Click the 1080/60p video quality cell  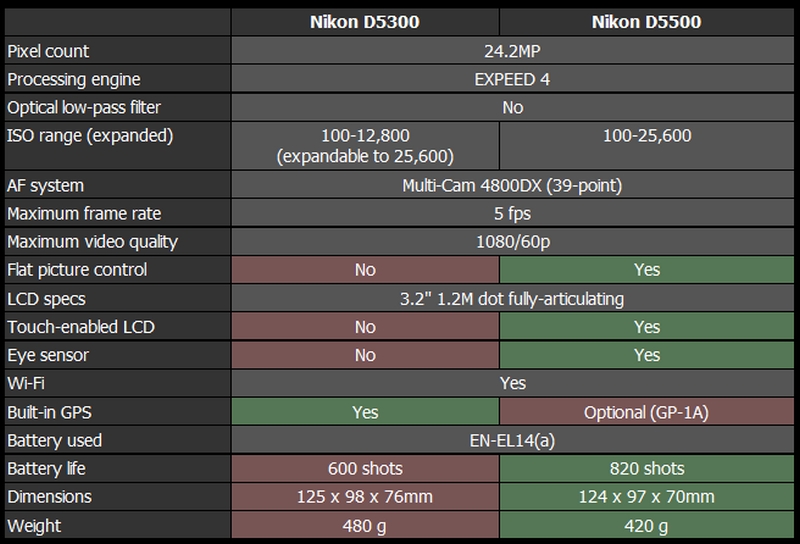pos(512,241)
